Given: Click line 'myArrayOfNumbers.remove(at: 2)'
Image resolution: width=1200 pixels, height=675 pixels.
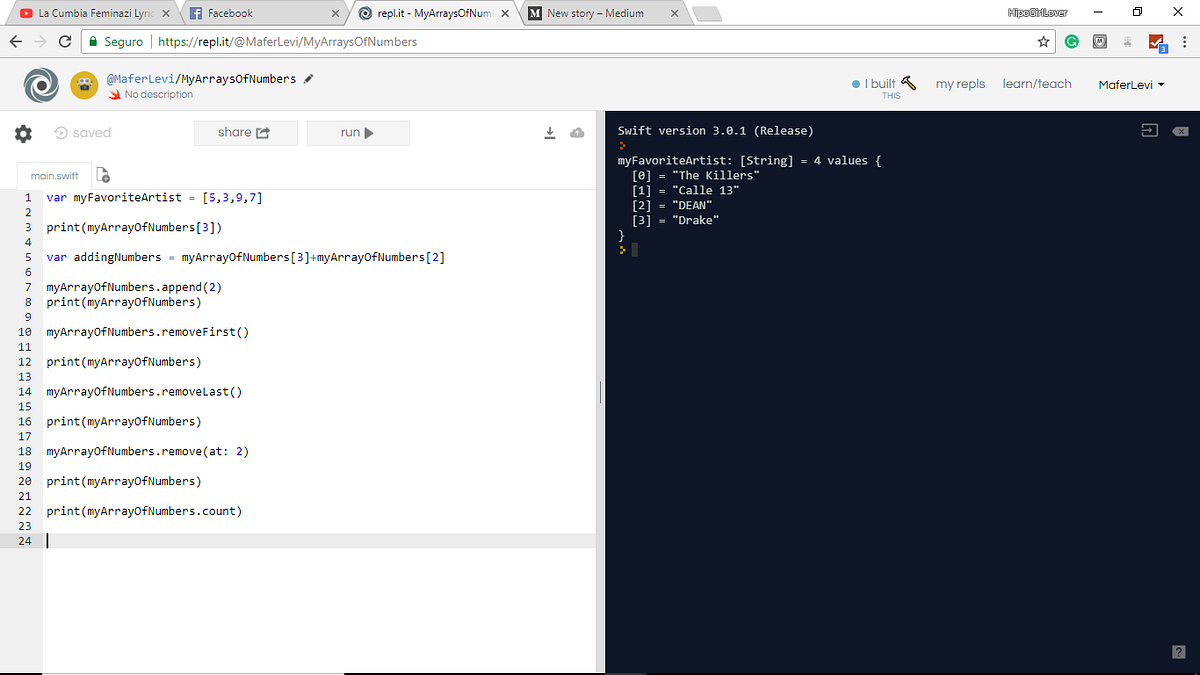Looking at the screenshot, I should (147, 451).
